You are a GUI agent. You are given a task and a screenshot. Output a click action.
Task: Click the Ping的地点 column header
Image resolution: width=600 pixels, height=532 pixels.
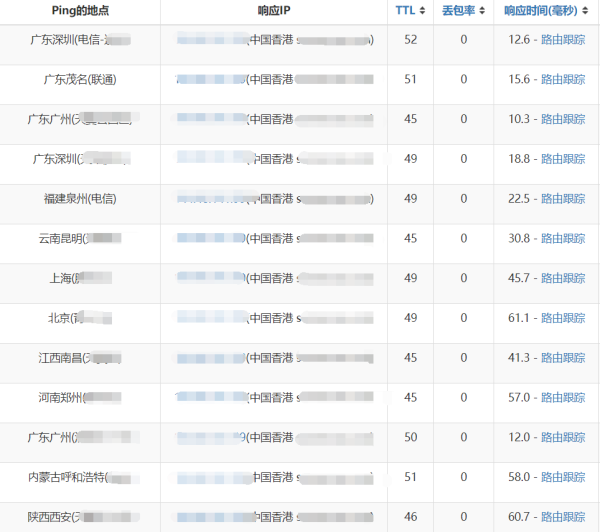coord(80,11)
